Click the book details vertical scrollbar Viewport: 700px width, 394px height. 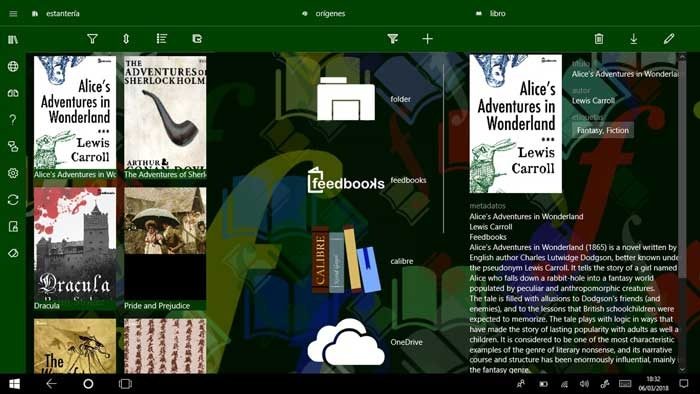682,213
